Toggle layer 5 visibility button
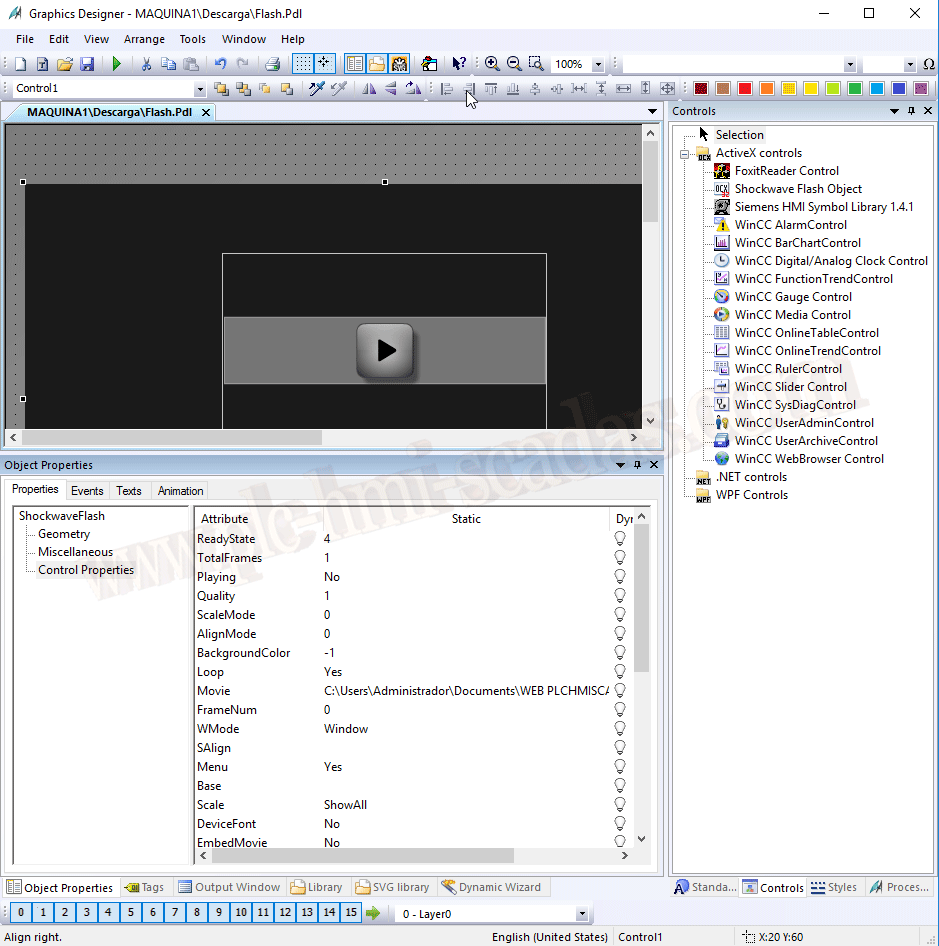The height and width of the screenshot is (946, 939). coord(130,913)
